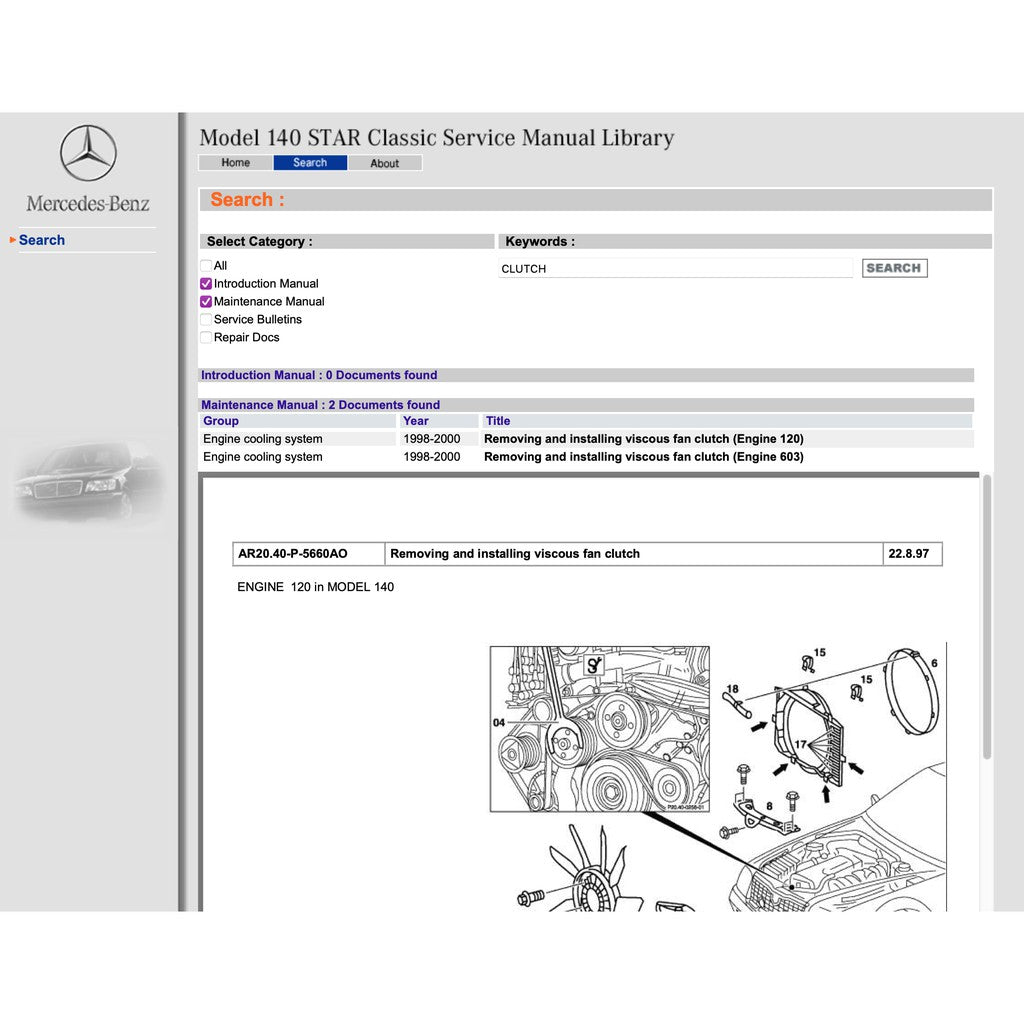Sort results by the Group column header
Screen dimensions: 1024x1024
(x=221, y=420)
